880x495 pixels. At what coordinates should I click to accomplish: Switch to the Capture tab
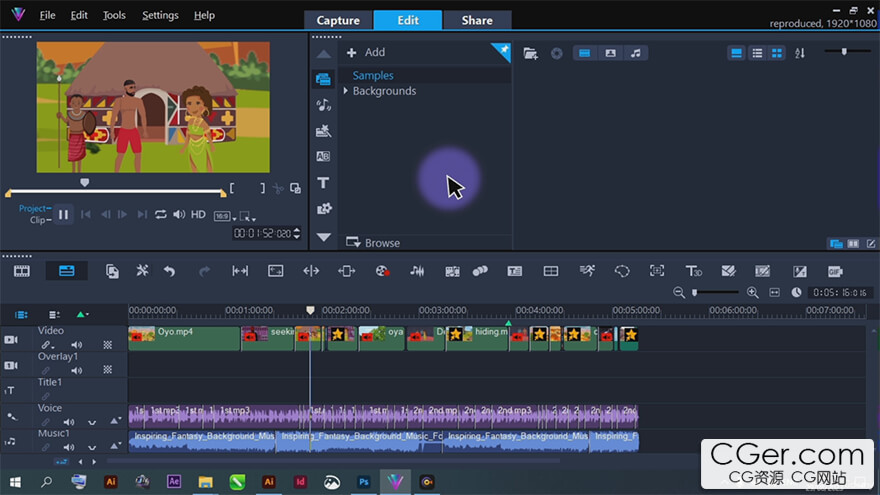pos(338,20)
